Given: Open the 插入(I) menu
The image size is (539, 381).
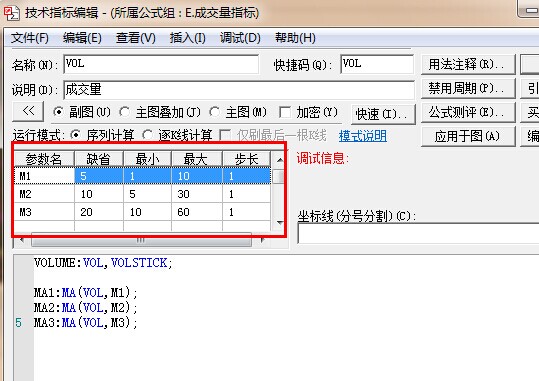Looking at the screenshot, I should (x=188, y=38).
